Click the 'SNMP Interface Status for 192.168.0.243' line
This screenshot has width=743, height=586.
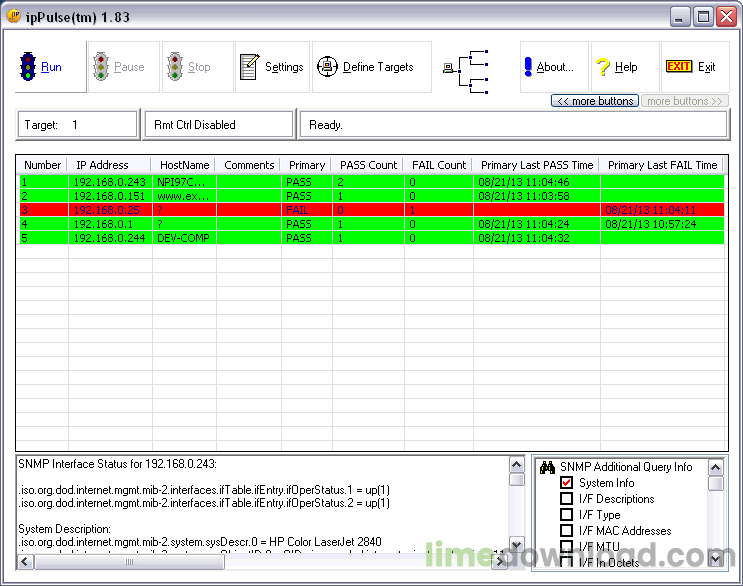118,464
